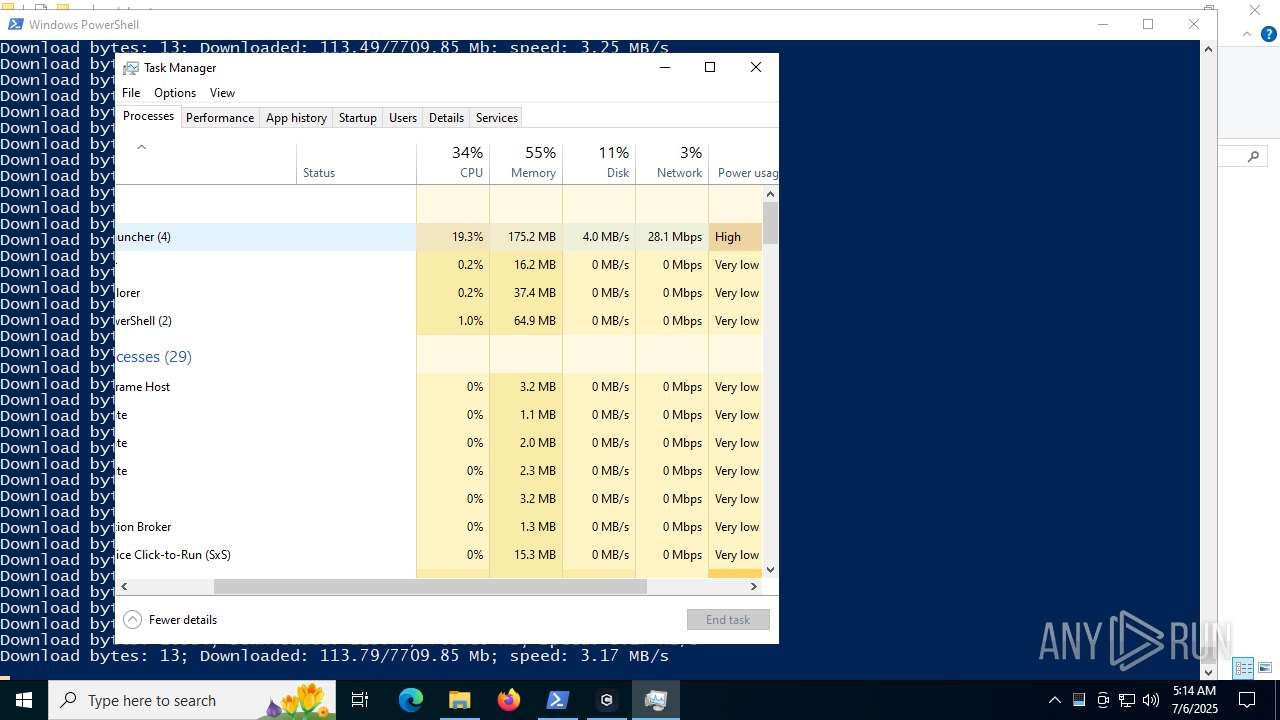Open the View menu in Task Manager

(x=222, y=93)
